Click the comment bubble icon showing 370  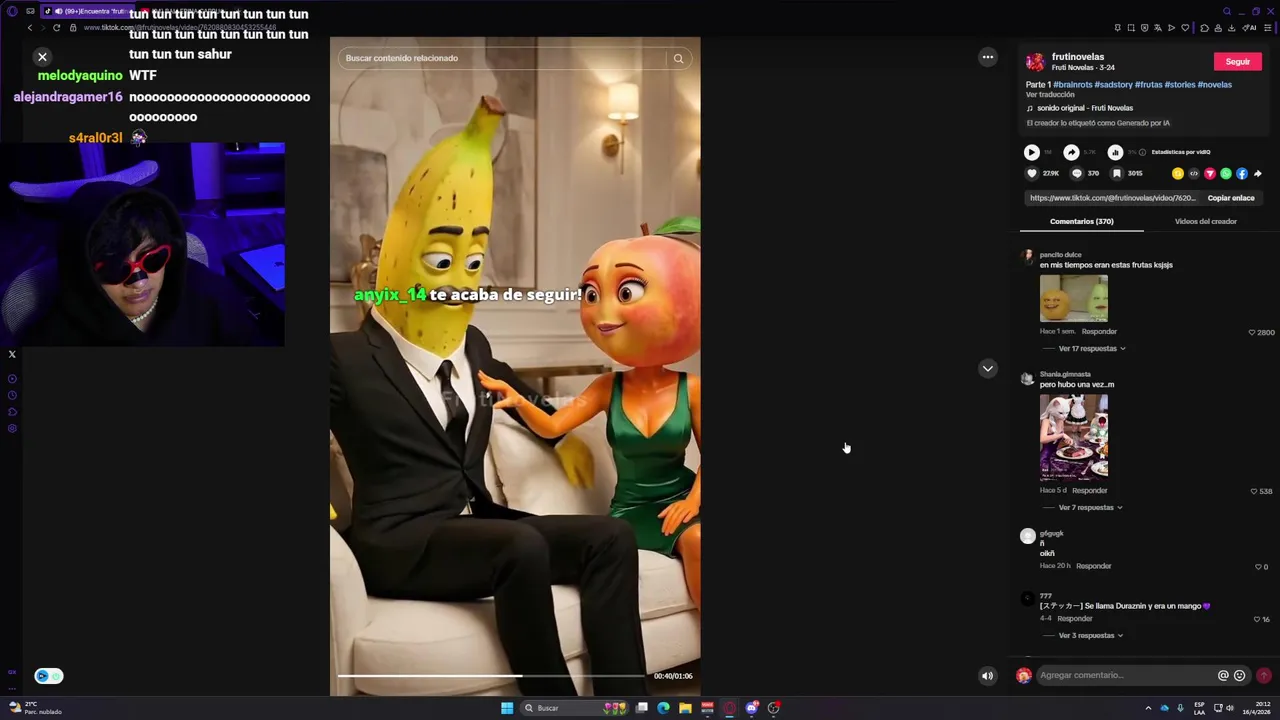(x=1077, y=174)
